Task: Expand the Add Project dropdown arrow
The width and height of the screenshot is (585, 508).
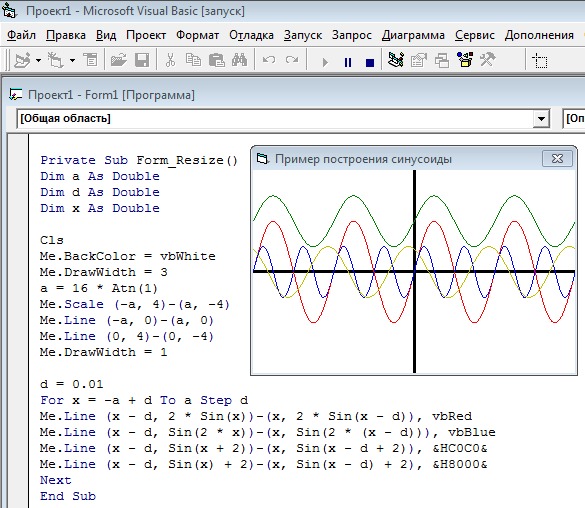Action: coord(38,60)
